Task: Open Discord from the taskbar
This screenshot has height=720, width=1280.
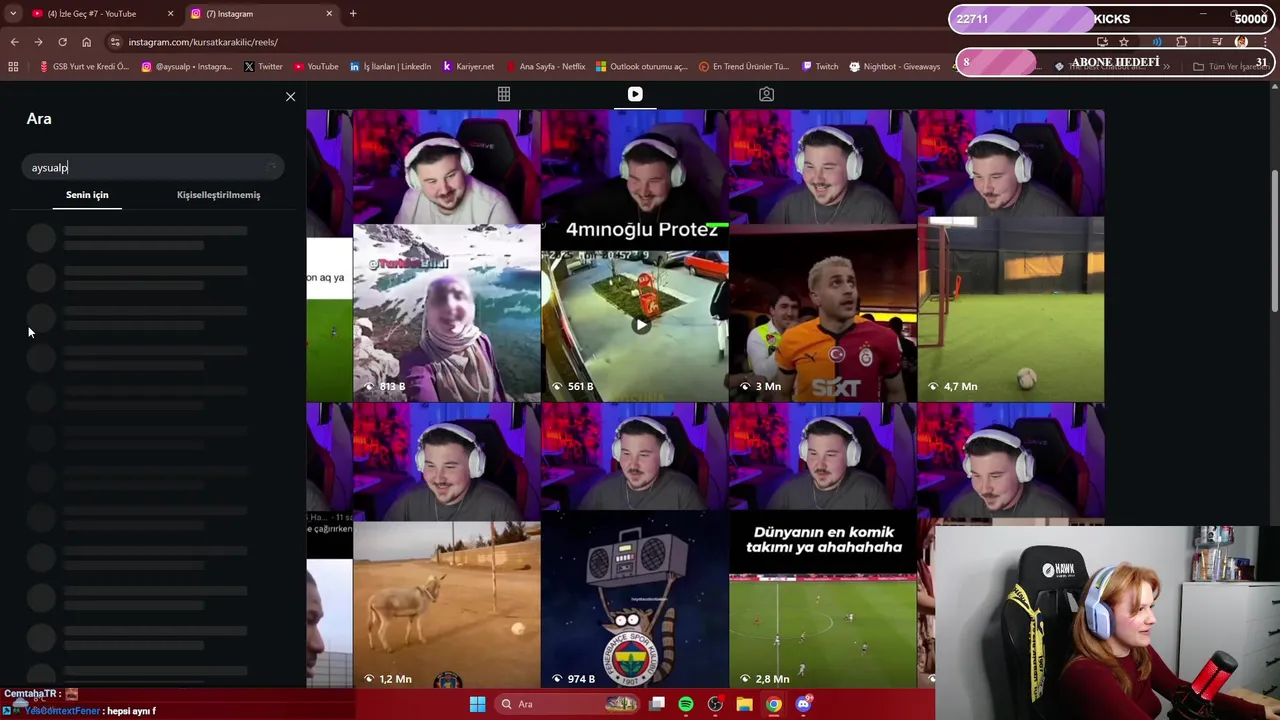Action: point(803,704)
